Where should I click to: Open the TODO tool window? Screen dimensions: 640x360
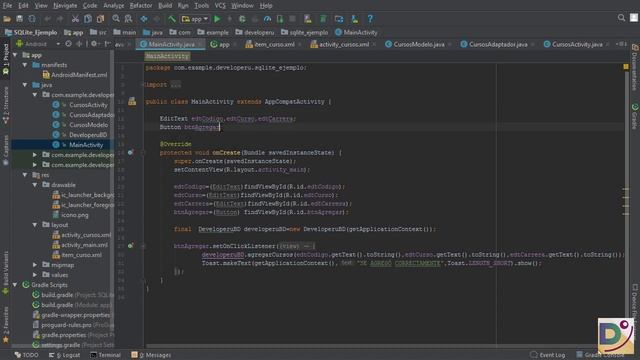coord(27,355)
